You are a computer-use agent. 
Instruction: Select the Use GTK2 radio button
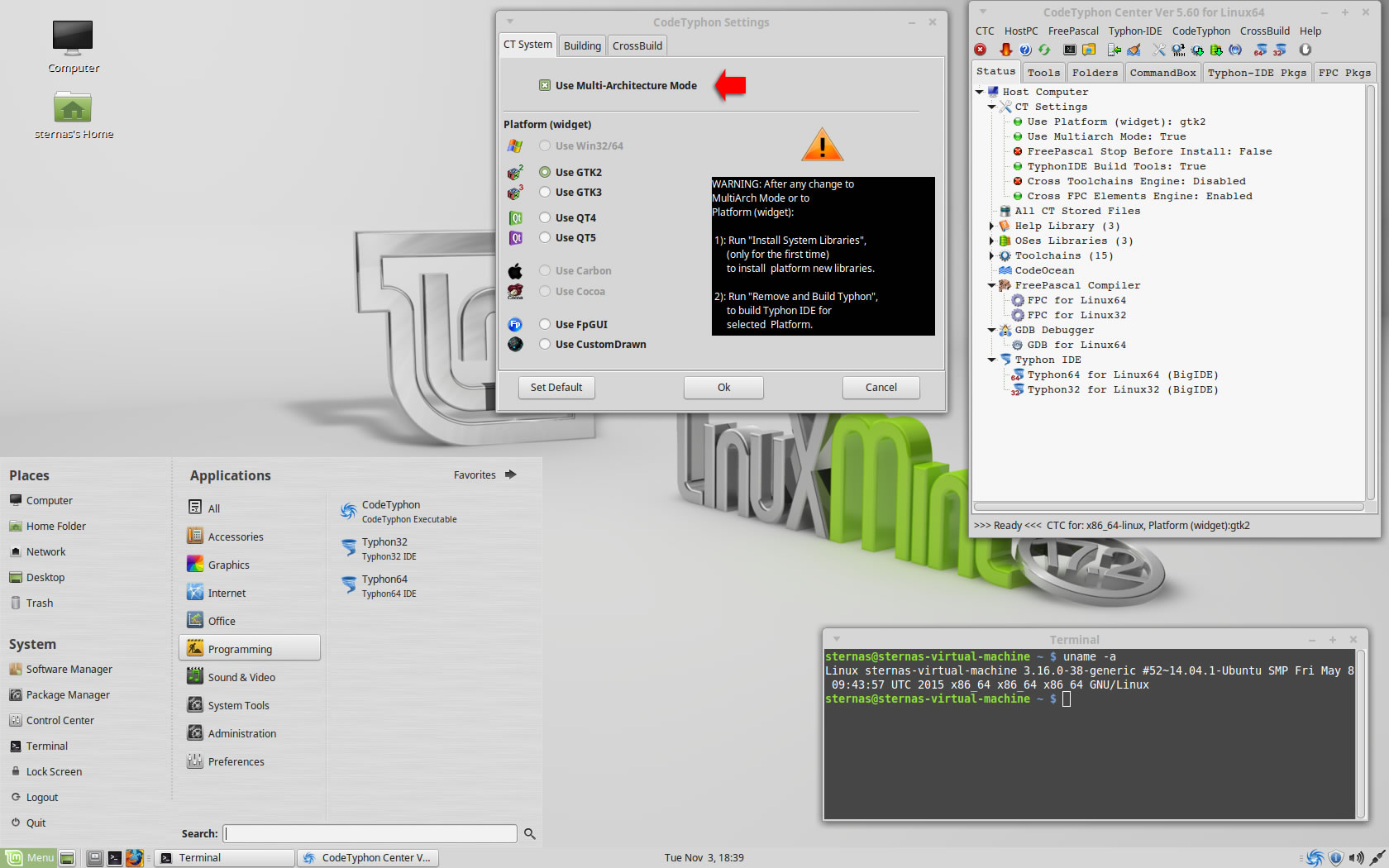(x=545, y=172)
